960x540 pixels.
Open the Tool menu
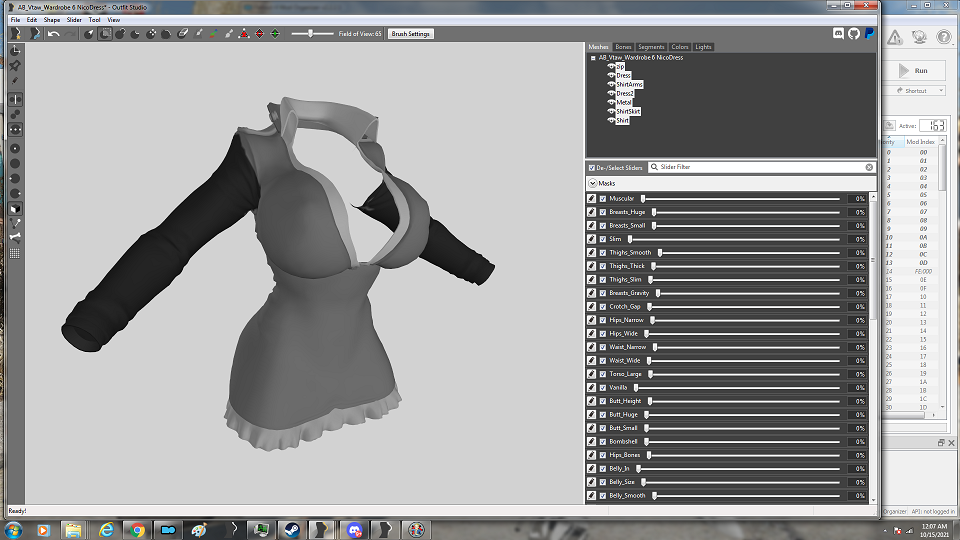94,20
